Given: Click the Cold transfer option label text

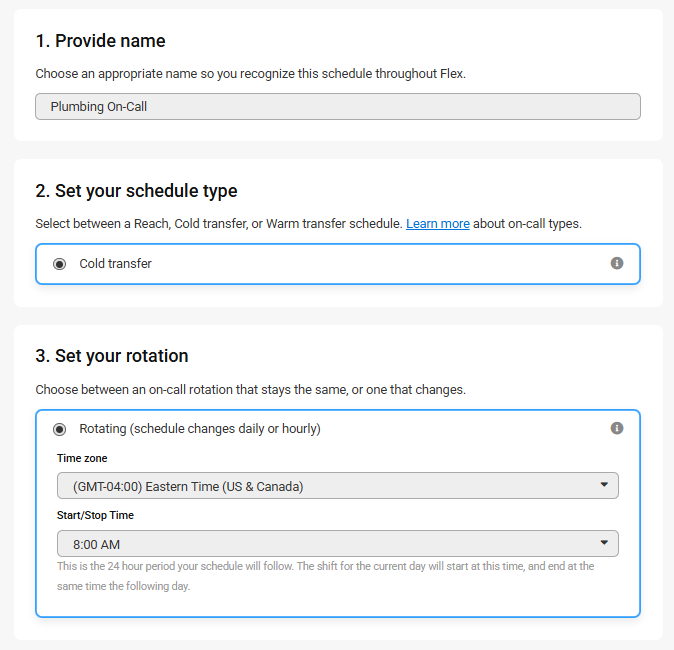Looking at the screenshot, I should [116, 264].
